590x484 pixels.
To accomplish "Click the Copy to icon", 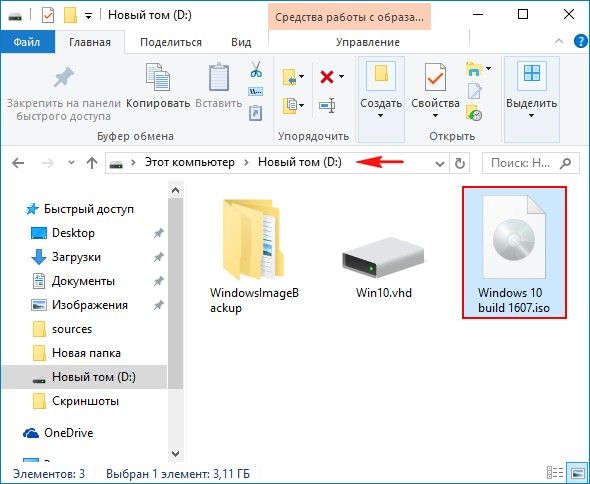I will pyautogui.click(x=290, y=106).
